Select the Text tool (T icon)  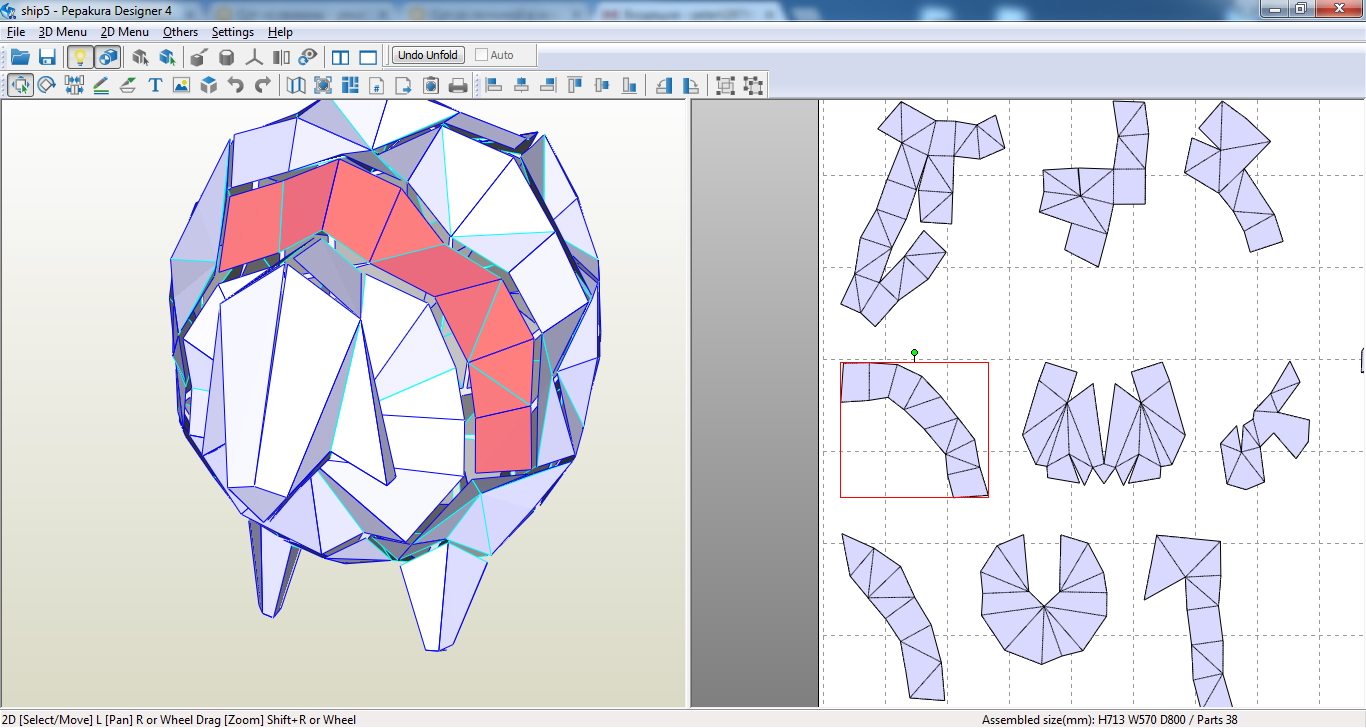click(x=155, y=85)
